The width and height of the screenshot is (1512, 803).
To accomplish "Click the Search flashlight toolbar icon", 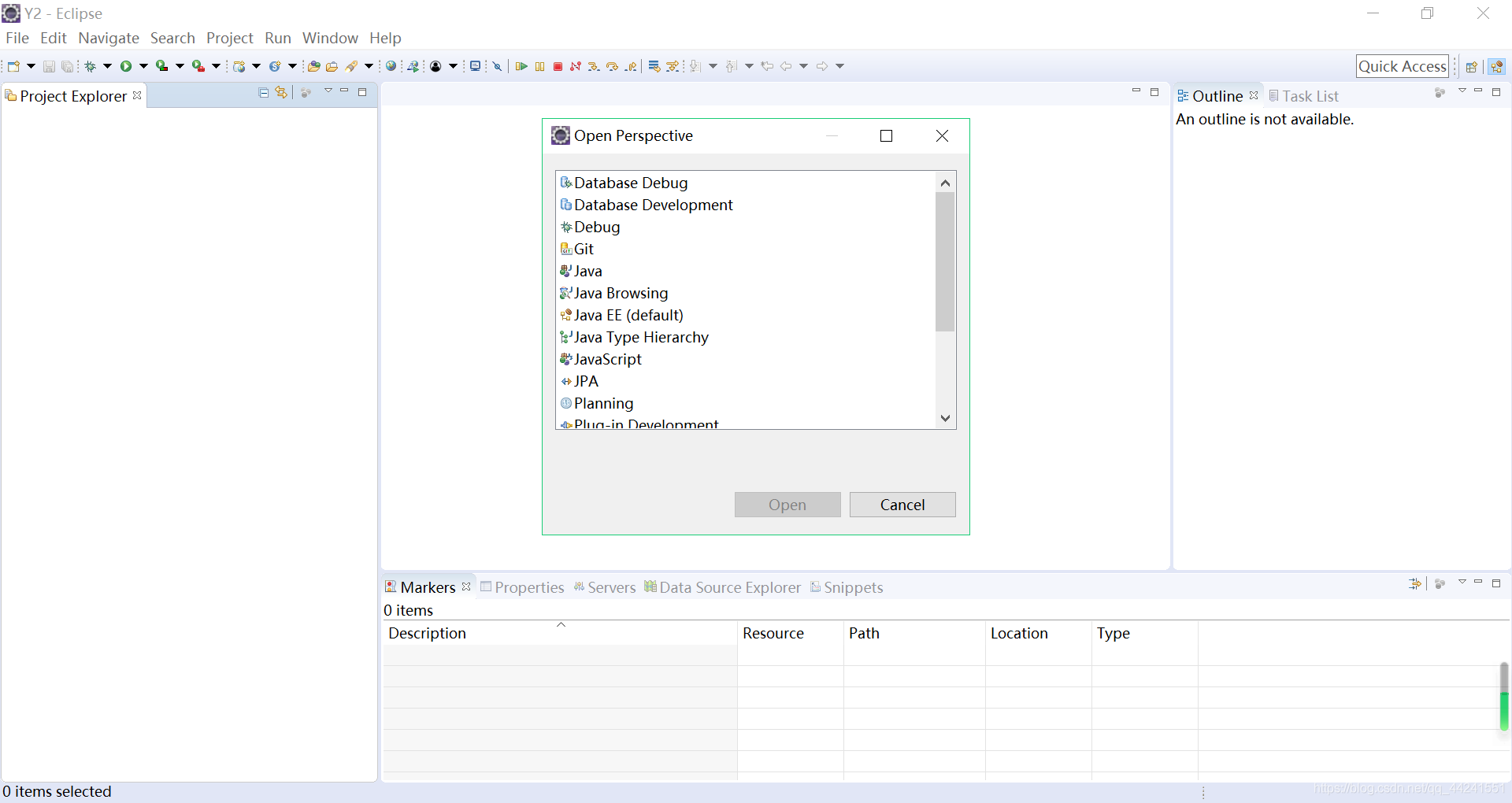I will [x=352, y=66].
